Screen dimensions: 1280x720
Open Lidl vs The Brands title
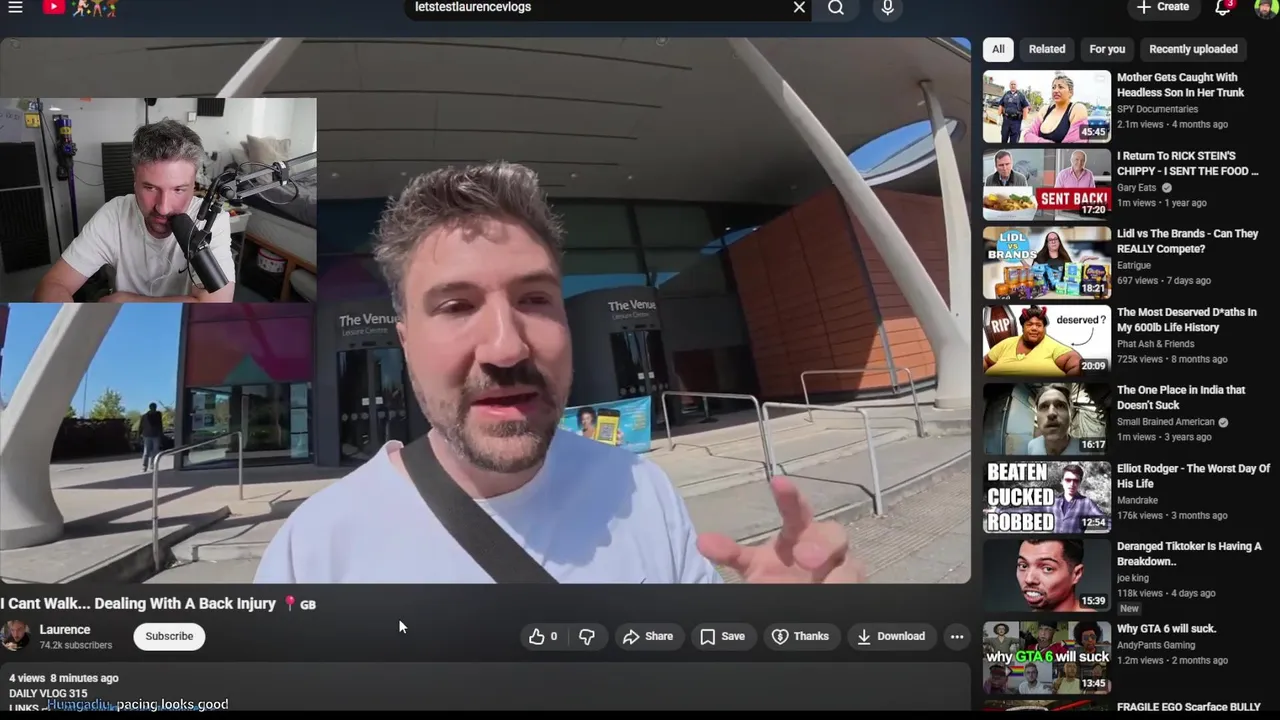click(1187, 241)
